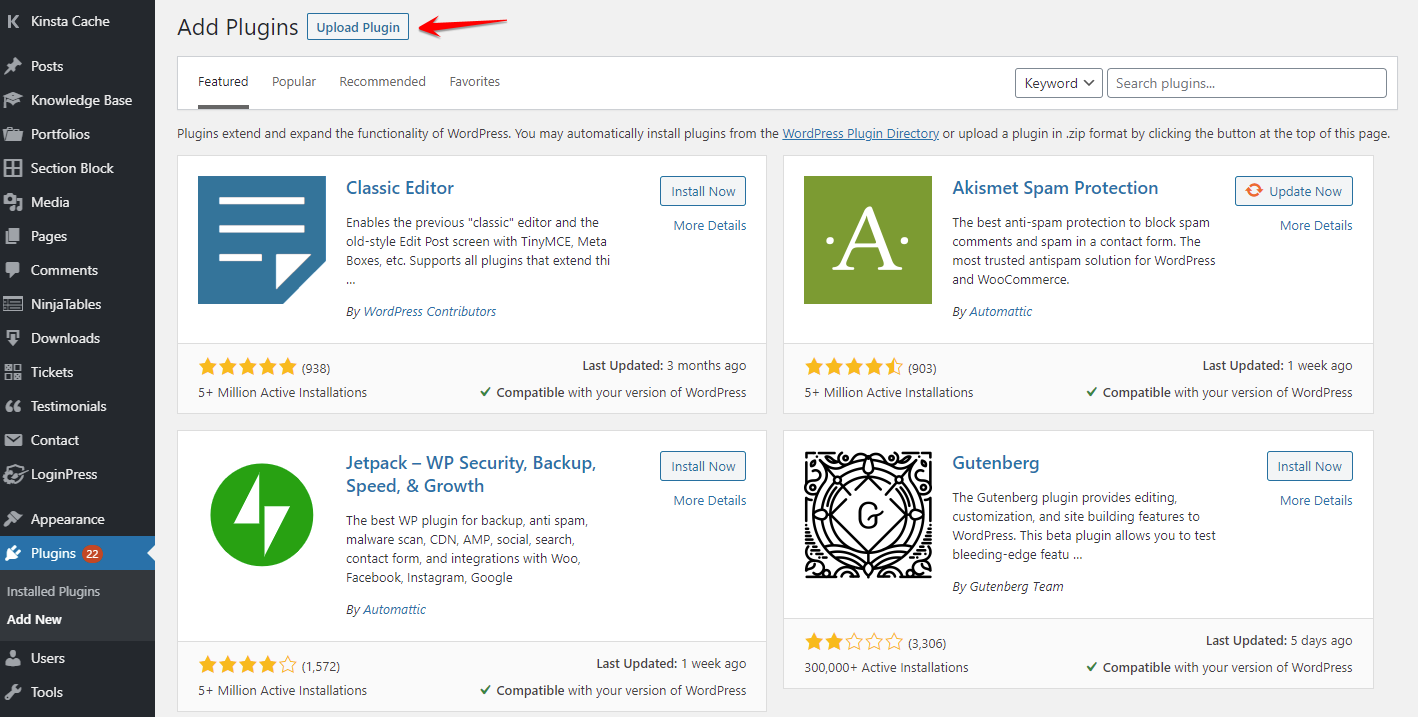The width and height of the screenshot is (1418, 717).
Task: Click the Classic Editor plugin thumbnail
Action: [x=262, y=240]
